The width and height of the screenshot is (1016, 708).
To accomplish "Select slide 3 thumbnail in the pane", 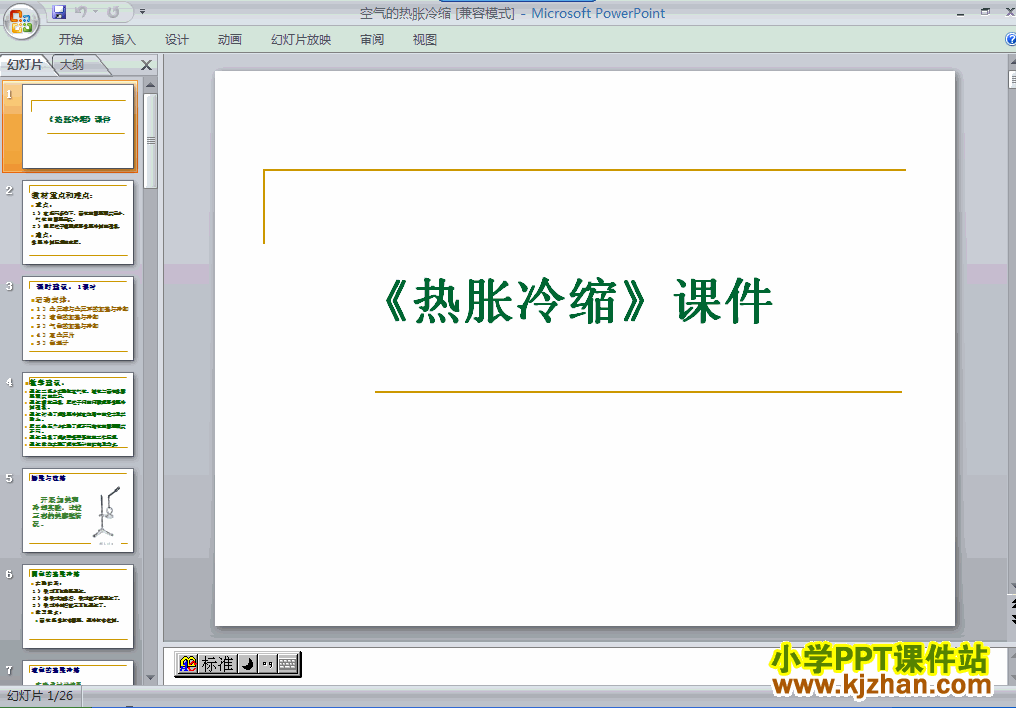I will tap(78, 318).
